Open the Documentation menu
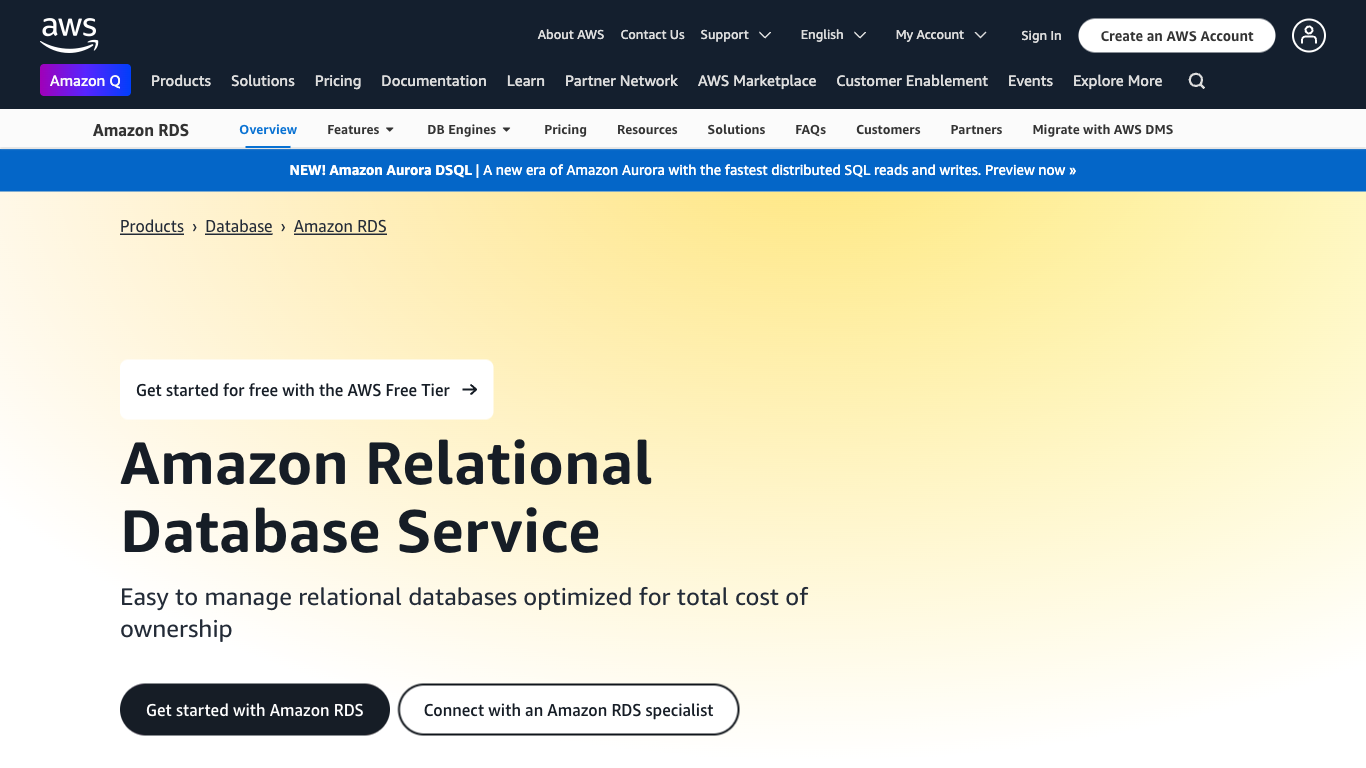 [x=434, y=81]
